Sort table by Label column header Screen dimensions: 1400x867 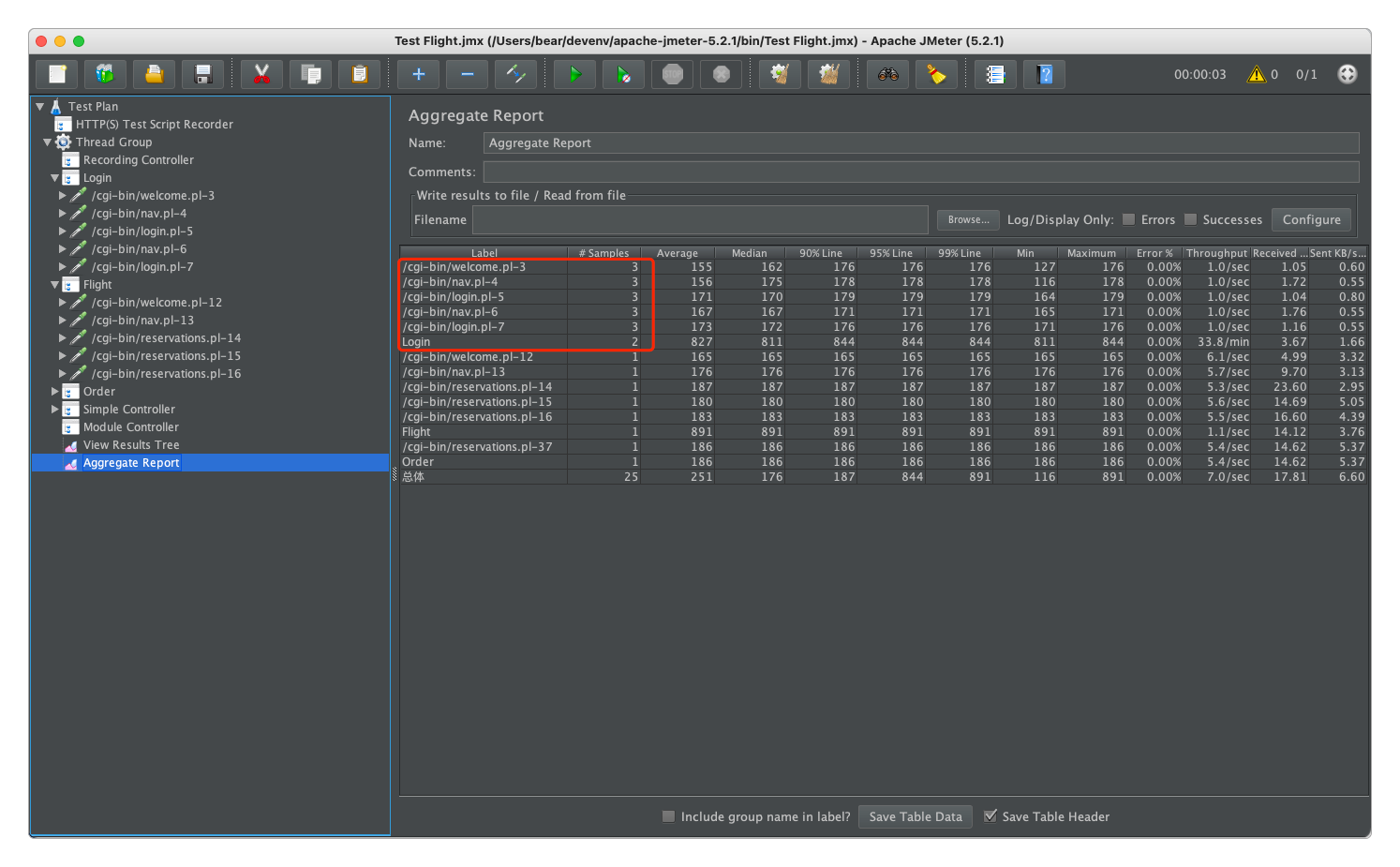(484, 253)
